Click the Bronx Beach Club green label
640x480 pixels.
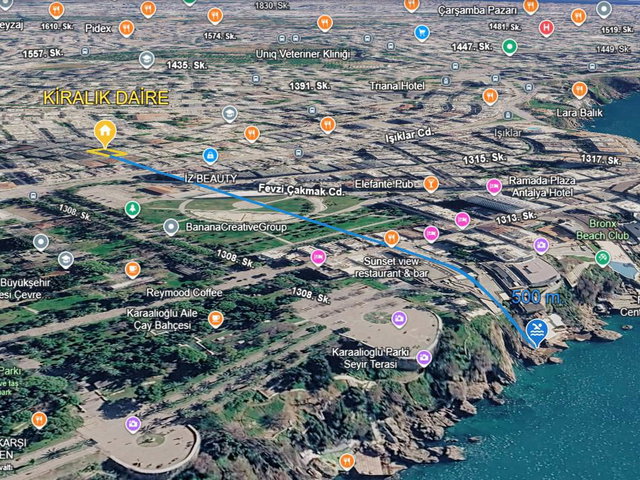602,229
